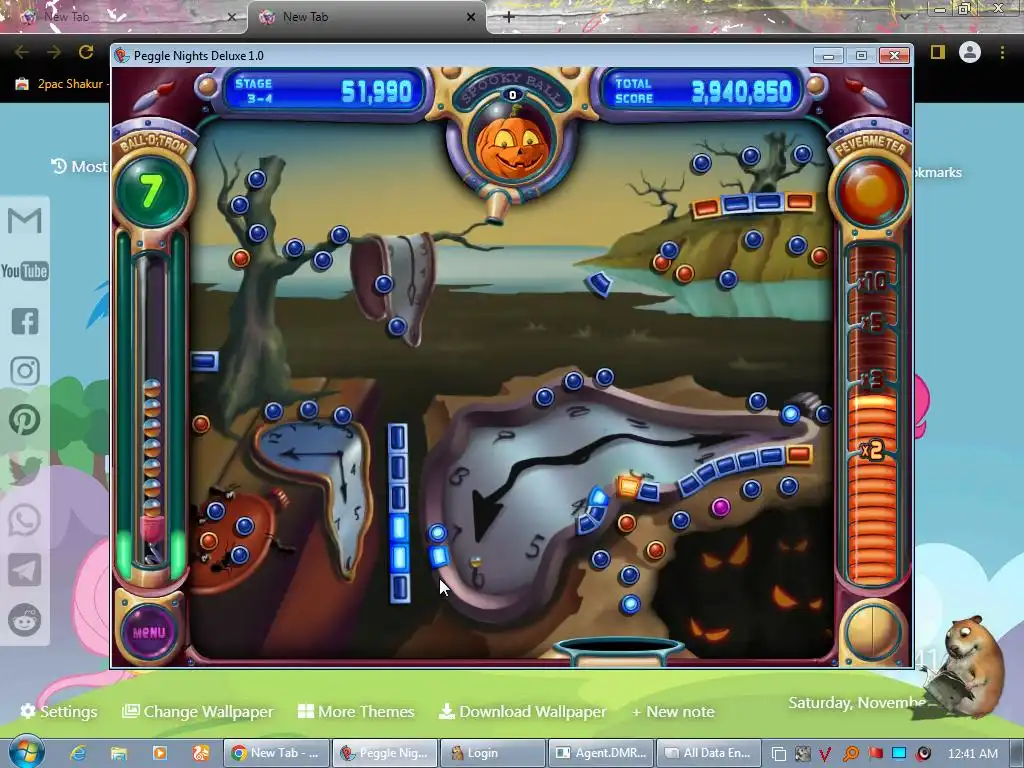Image resolution: width=1024 pixels, height=768 pixels.
Task: Open the YouTube sidebar icon
Action: 25,271
